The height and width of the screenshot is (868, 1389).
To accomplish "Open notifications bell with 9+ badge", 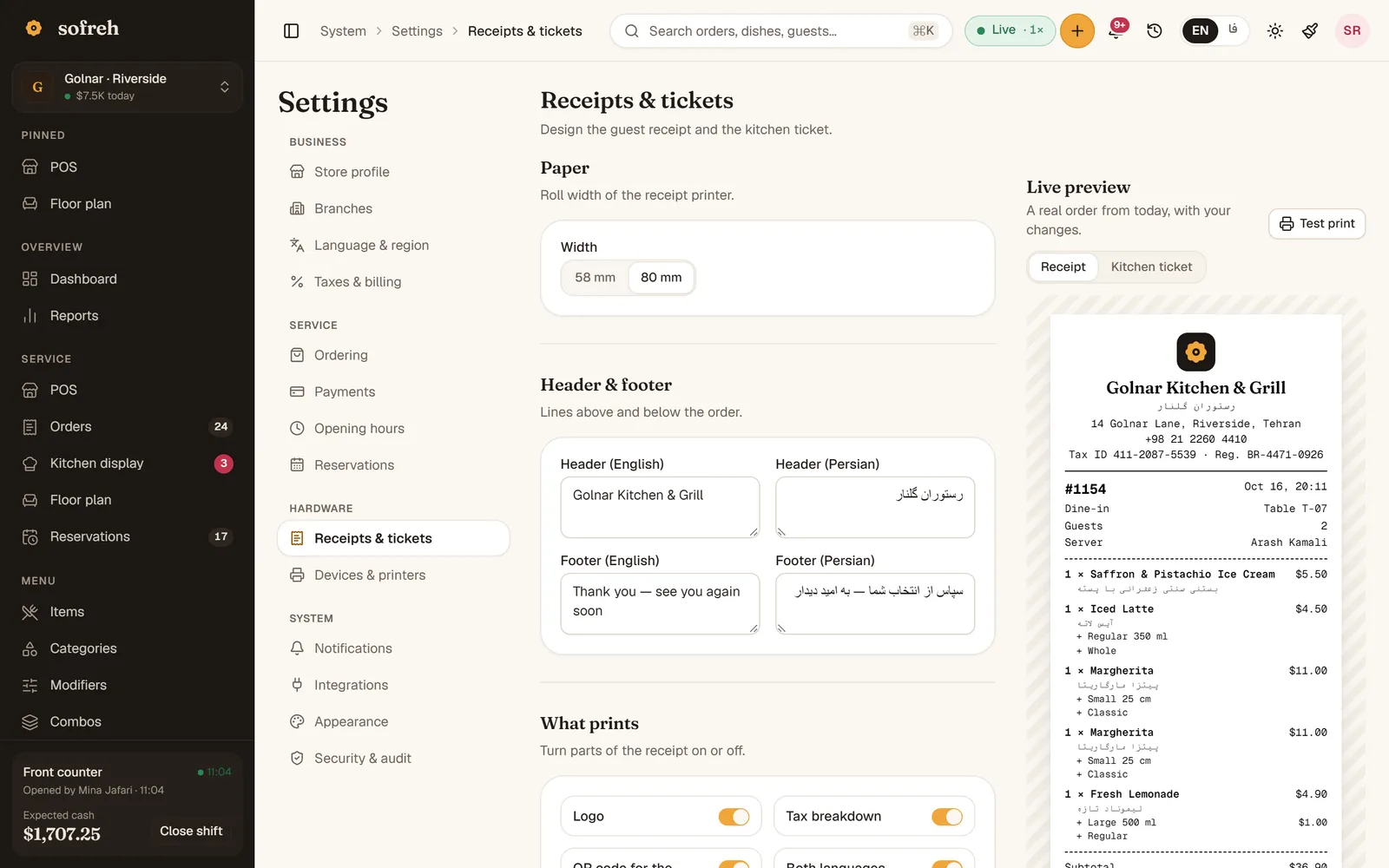I will click(x=1116, y=31).
